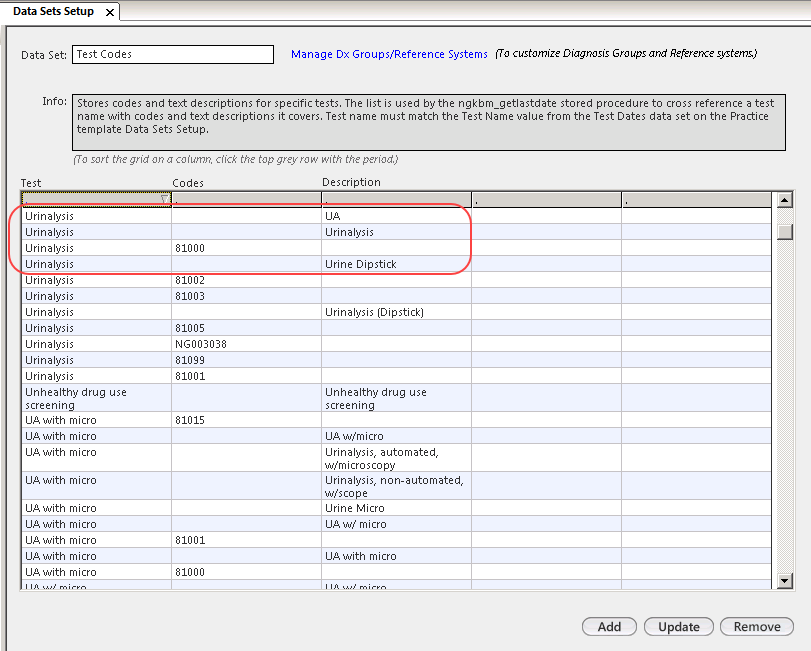Sort grid by Codes column header row
This screenshot has height=651, width=811.
[246, 200]
